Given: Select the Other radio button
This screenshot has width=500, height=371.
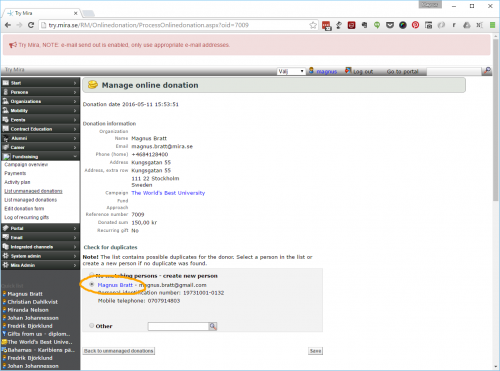Looking at the screenshot, I should [x=92, y=325].
